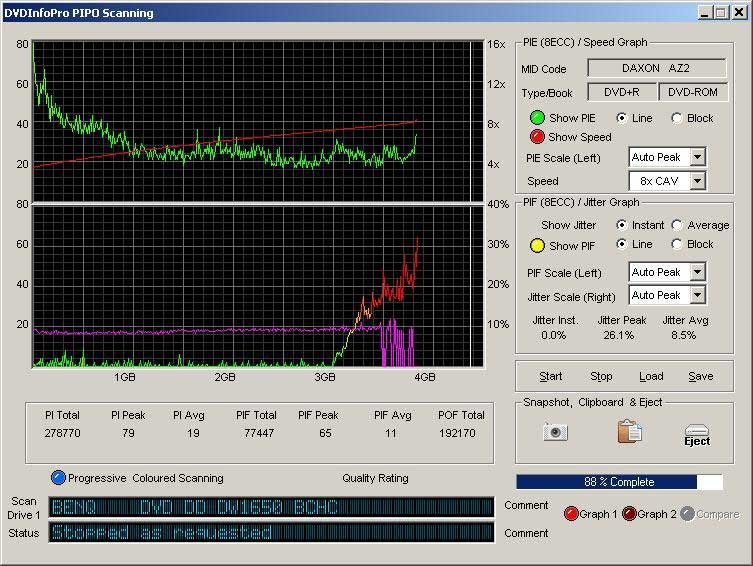
Task: Minimize the DVDInfoPro window
Action: pos(704,12)
